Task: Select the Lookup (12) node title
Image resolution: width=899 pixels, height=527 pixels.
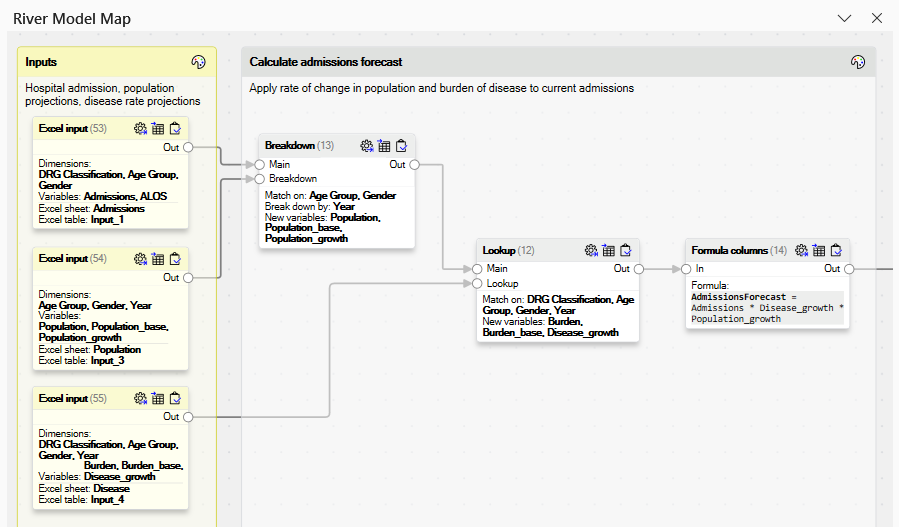Action: pos(508,250)
